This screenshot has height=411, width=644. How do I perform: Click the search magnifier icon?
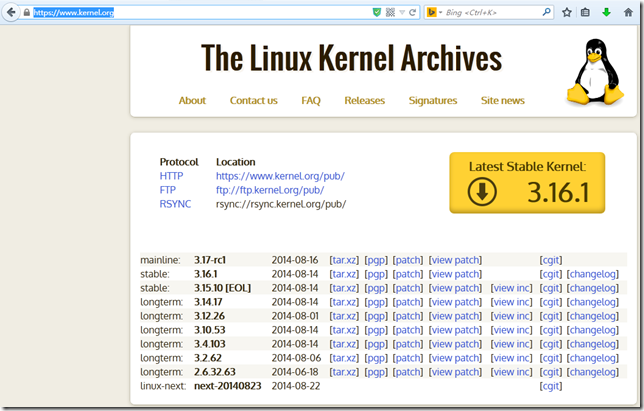(546, 12)
